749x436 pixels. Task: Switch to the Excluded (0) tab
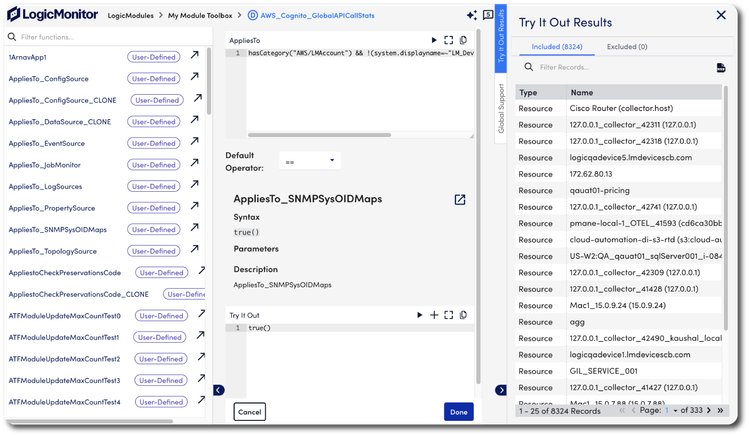pos(627,46)
